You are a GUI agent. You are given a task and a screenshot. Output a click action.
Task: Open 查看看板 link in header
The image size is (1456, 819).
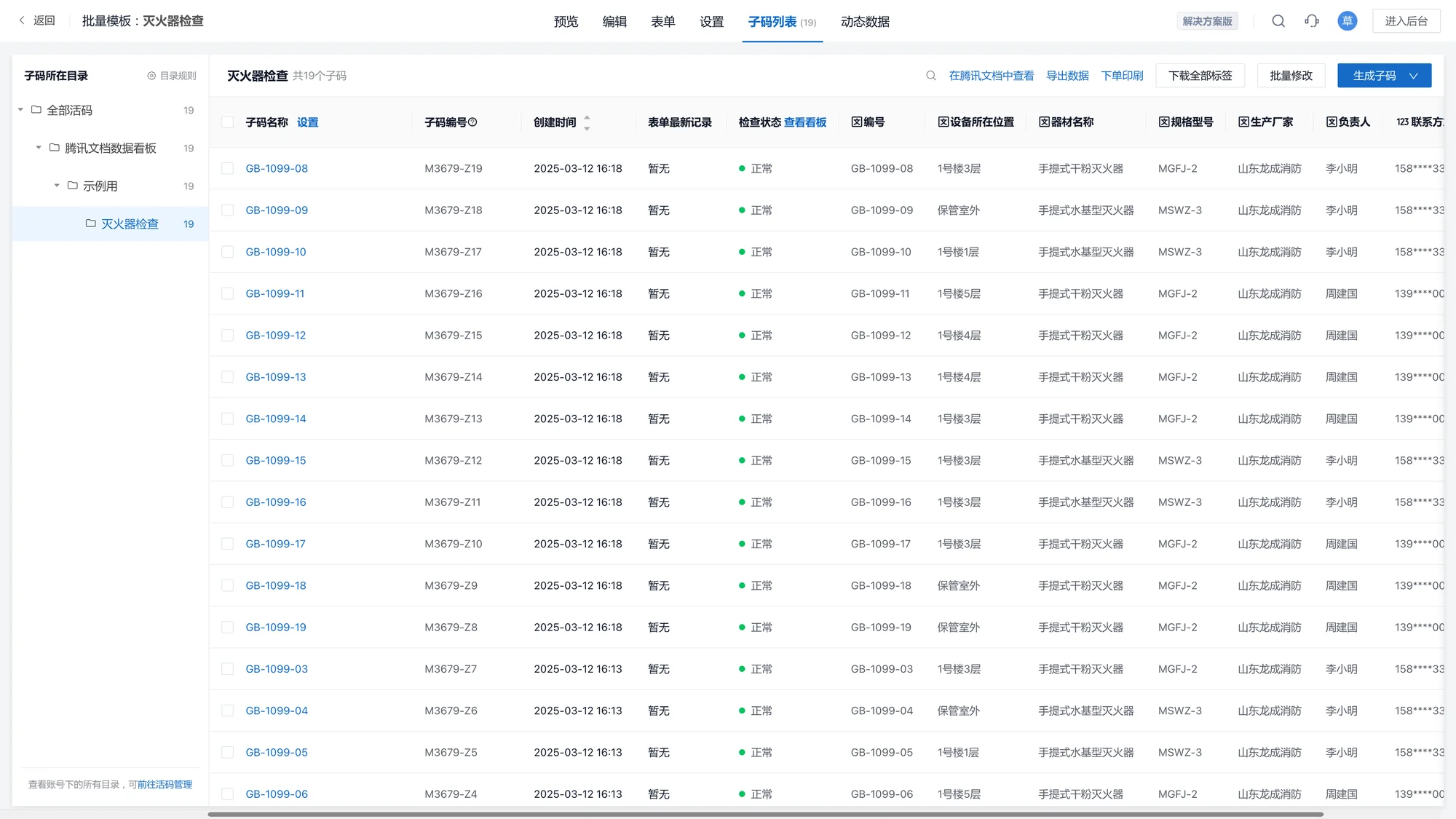pyautogui.click(x=804, y=122)
